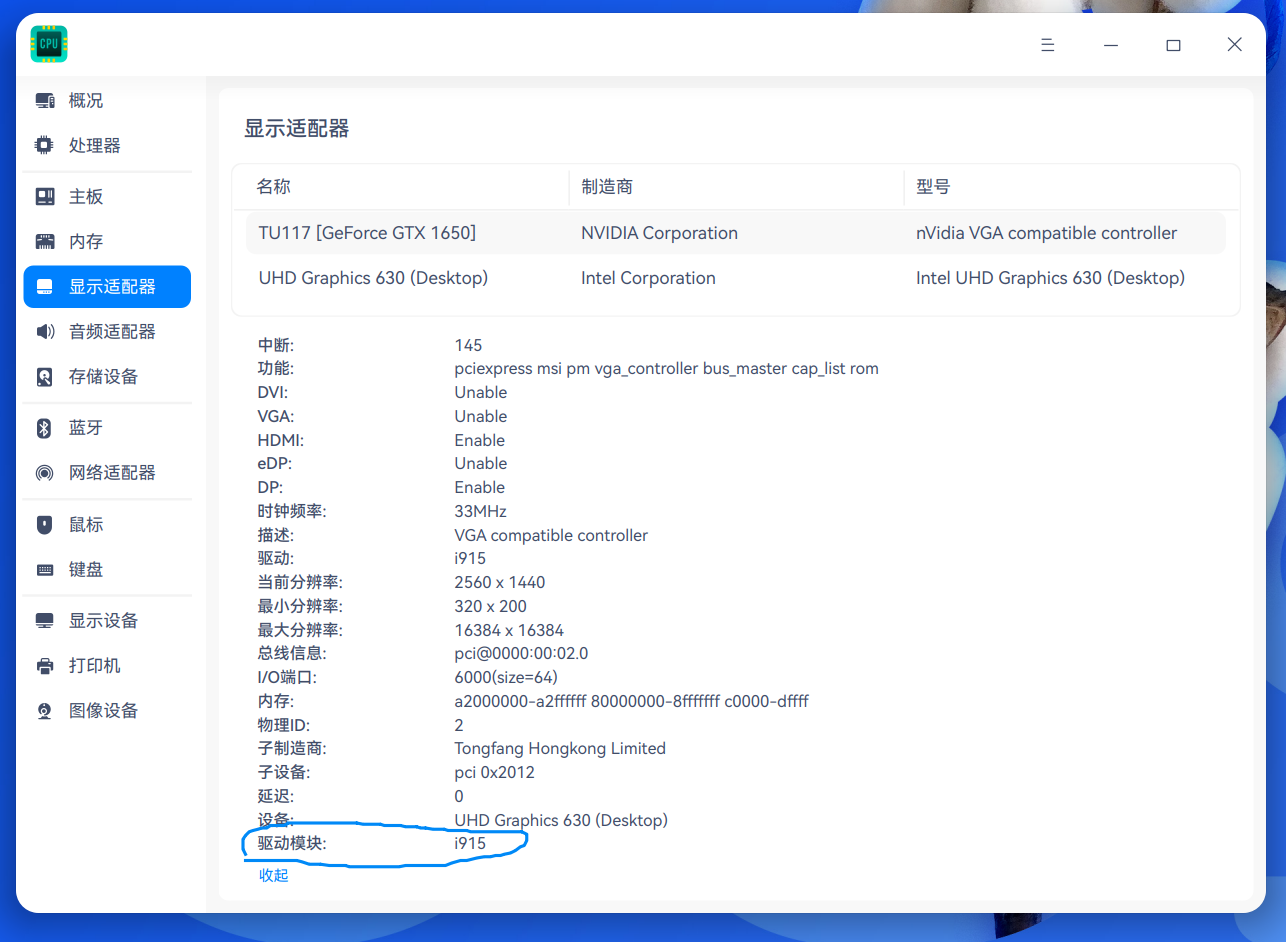
Task: Click the 最小分辨率 value 320 x 200
Action: click(x=490, y=606)
